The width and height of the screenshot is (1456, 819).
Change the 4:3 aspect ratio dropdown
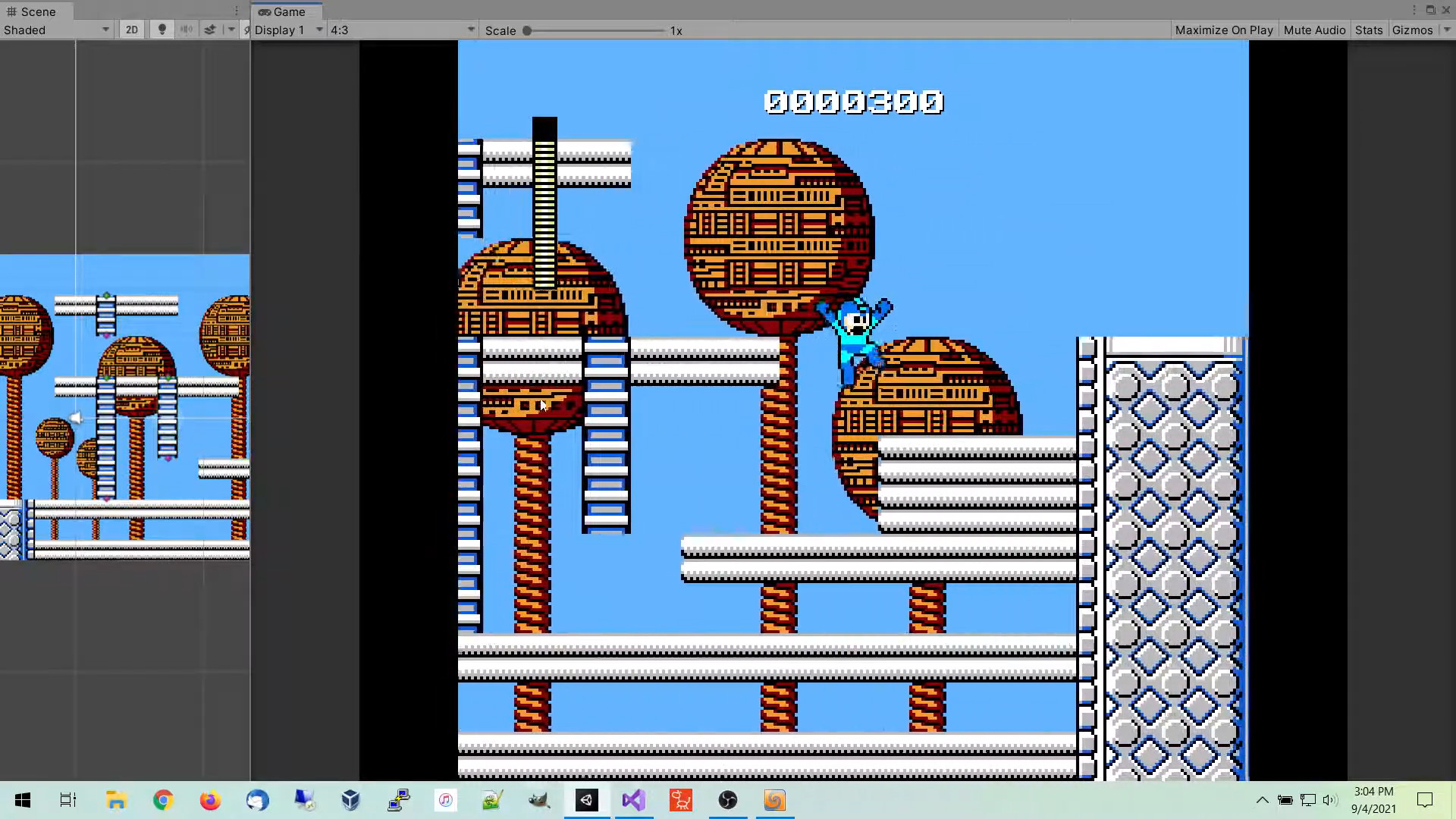(x=402, y=30)
